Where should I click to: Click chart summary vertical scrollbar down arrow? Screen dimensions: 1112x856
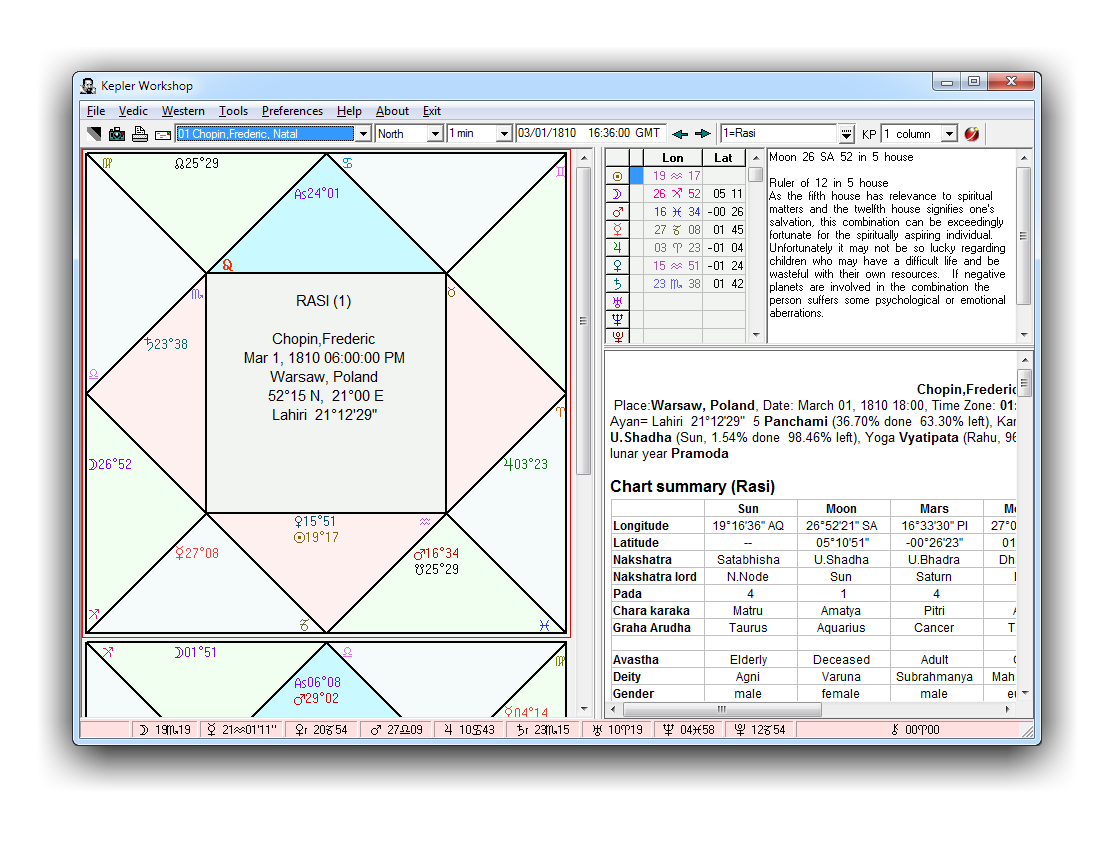pos(1025,693)
